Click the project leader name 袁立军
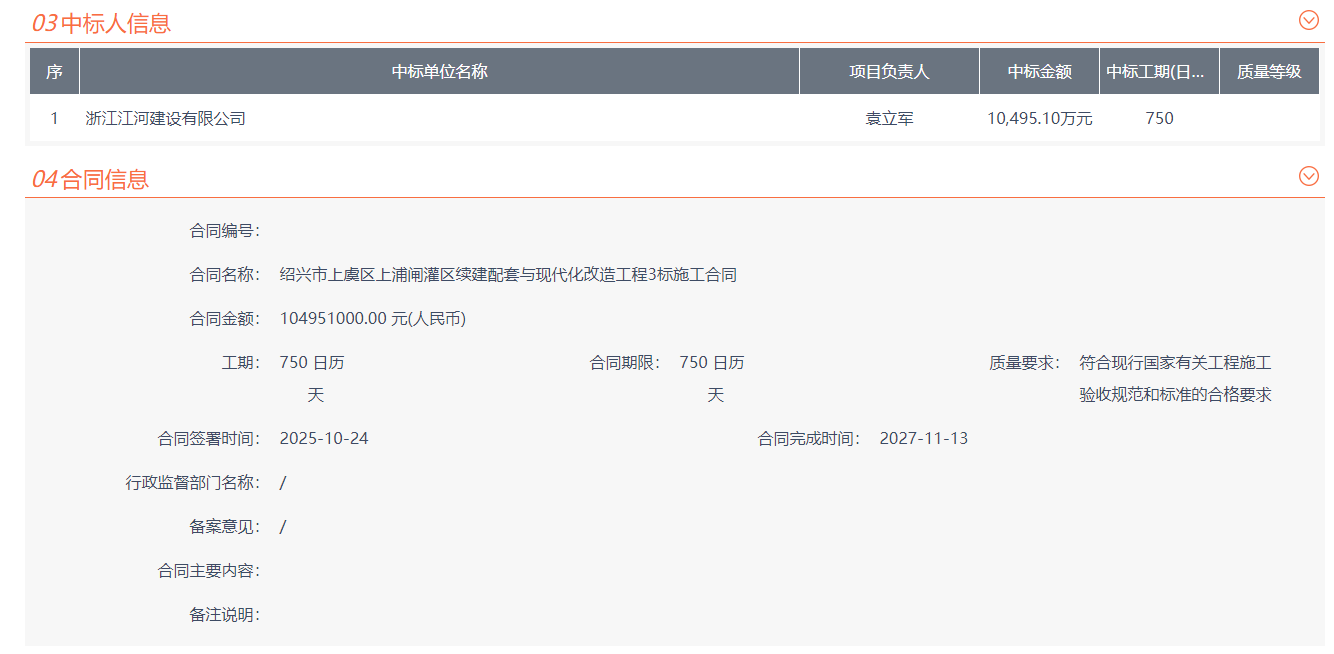Screen dimensions: 1334x654 (889, 119)
